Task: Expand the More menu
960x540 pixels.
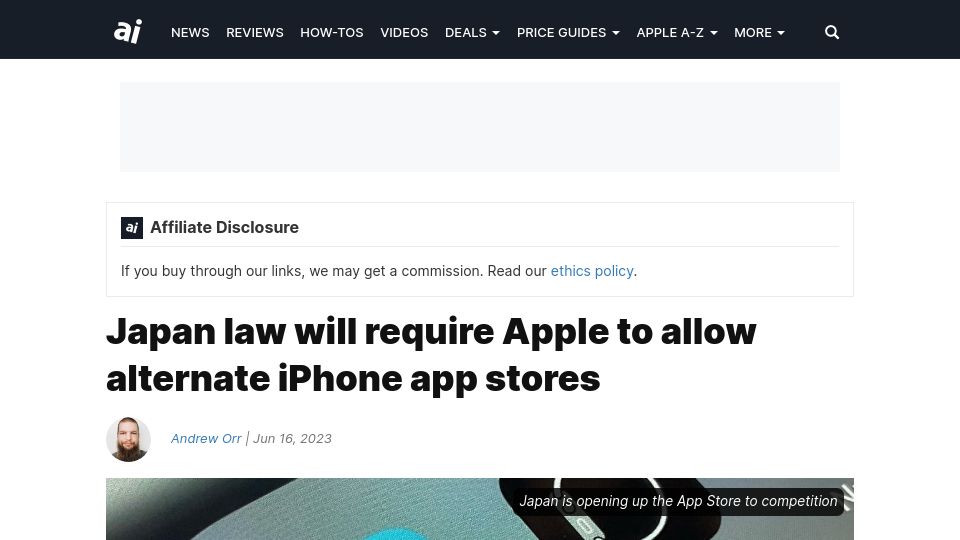Action: 759,32
